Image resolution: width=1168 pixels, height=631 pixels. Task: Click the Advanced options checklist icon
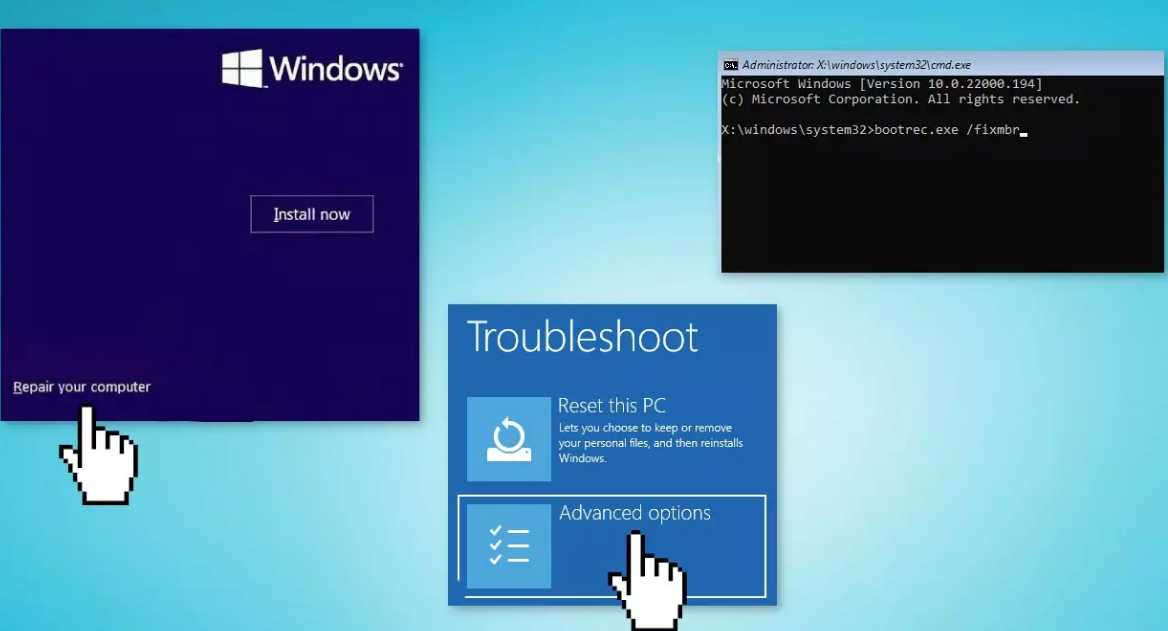click(509, 546)
